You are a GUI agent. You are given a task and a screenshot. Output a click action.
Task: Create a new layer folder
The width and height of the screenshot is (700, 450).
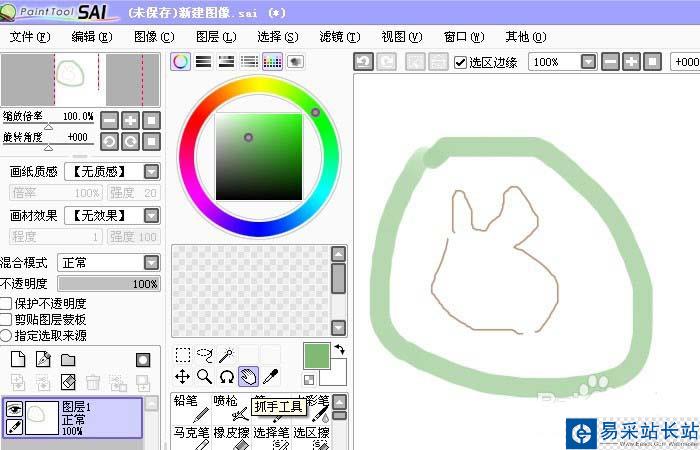pos(68,359)
